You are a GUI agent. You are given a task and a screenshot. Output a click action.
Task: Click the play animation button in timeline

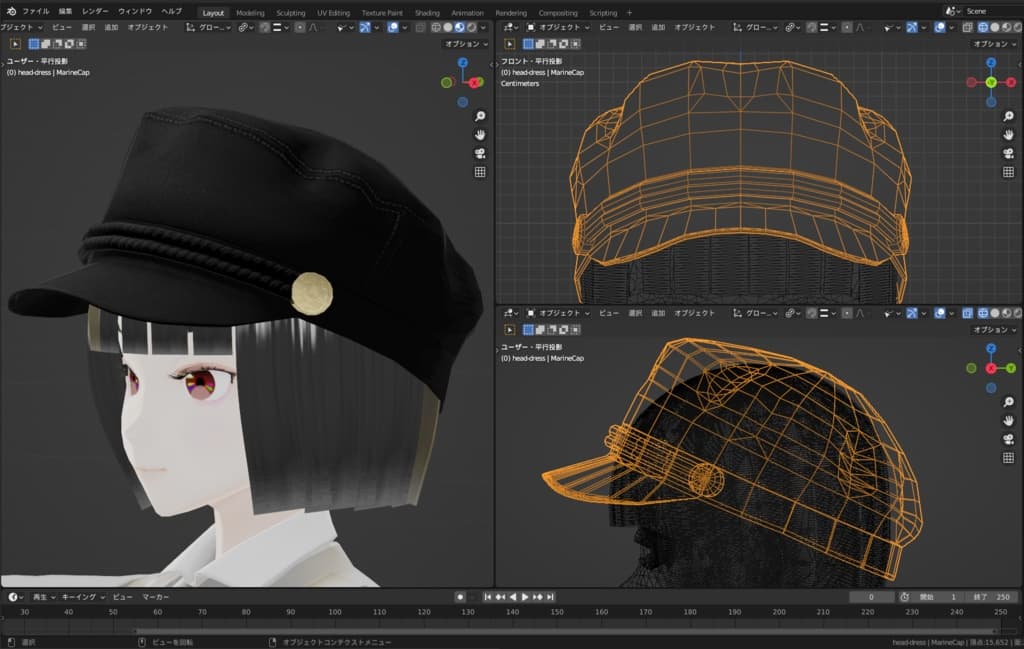[524, 597]
